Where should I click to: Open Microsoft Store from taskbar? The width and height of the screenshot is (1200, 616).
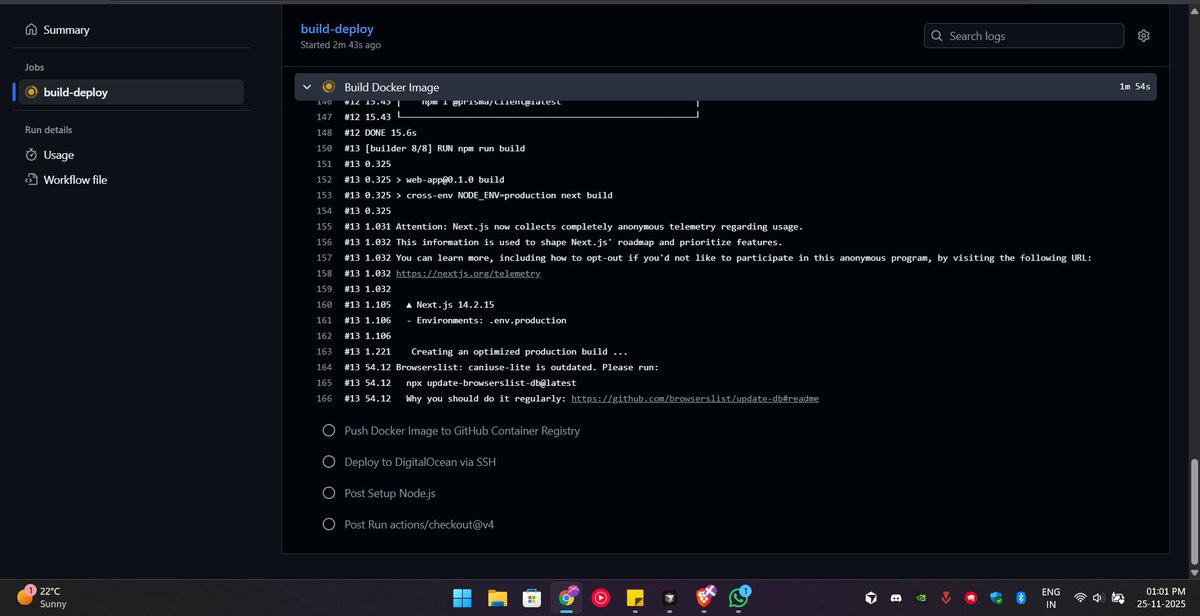[x=532, y=597]
